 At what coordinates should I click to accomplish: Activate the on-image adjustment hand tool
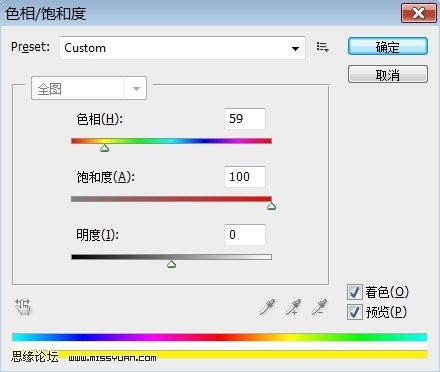pos(23,307)
